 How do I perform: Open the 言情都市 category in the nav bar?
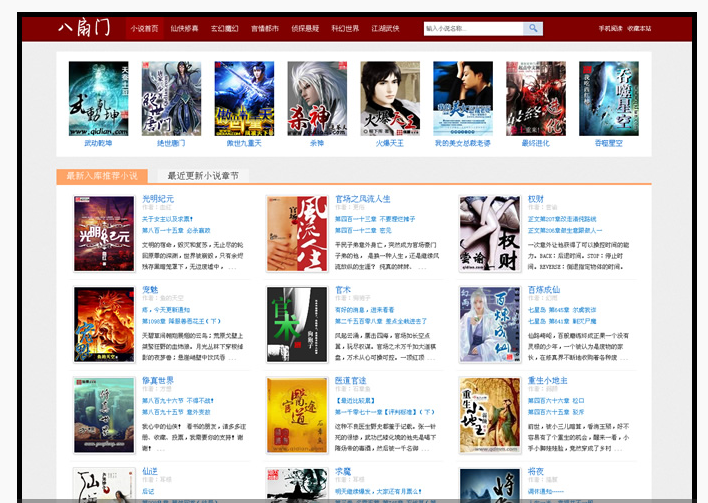pos(265,28)
